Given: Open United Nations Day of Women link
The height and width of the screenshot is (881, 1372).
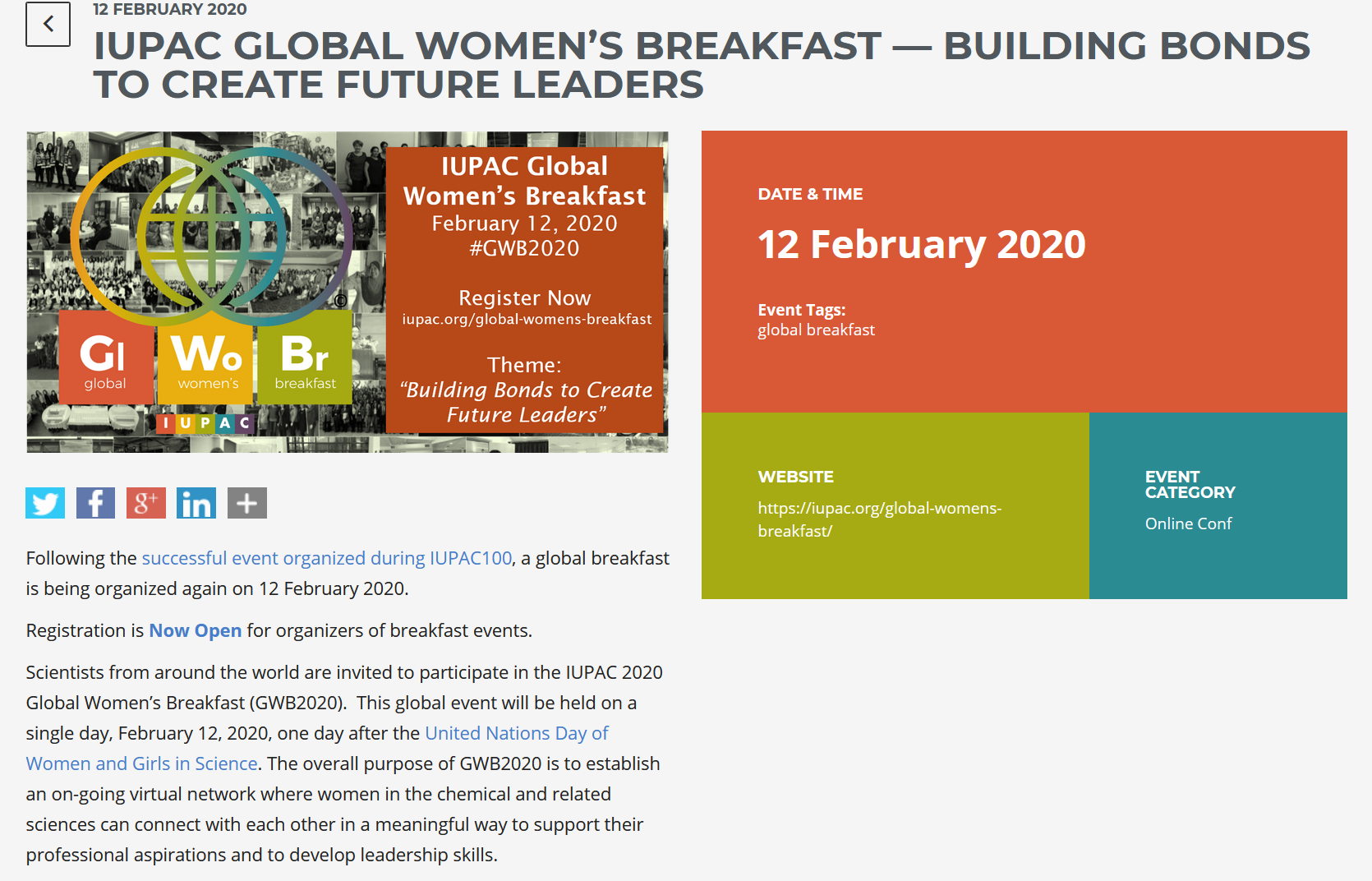Looking at the screenshot, I should click(516, 733).
